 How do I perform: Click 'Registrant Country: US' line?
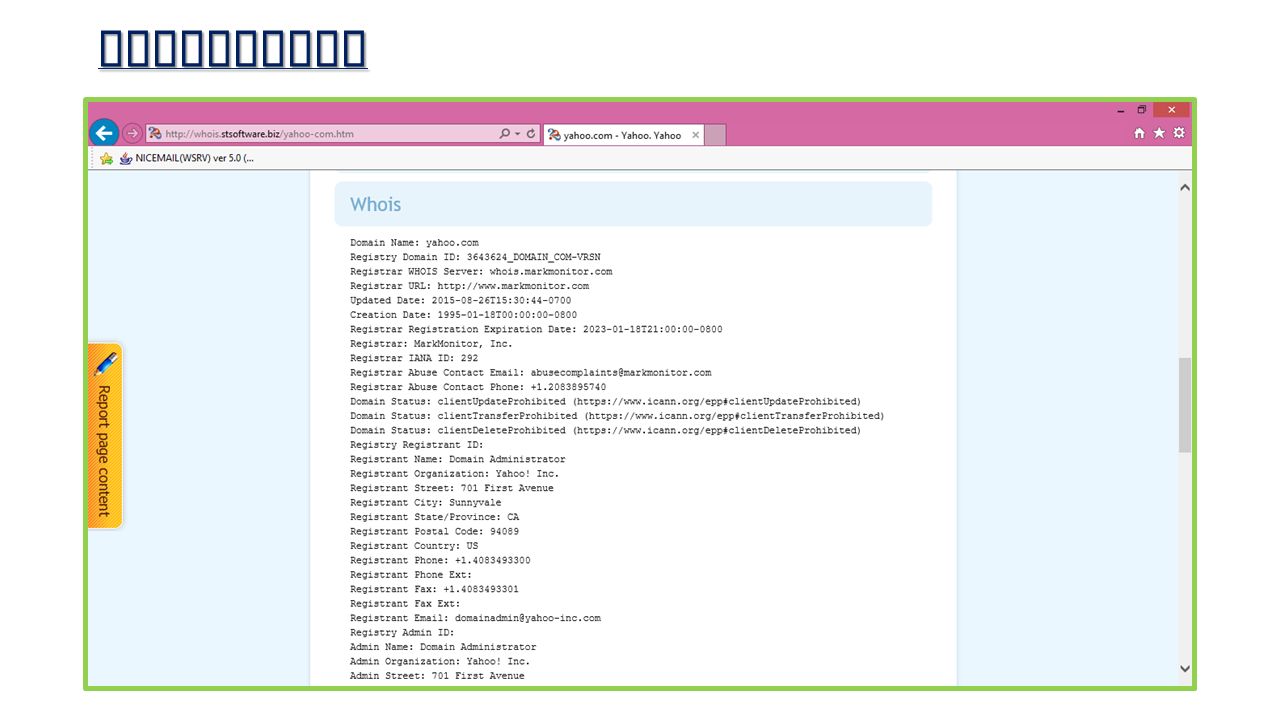(414, 546)
